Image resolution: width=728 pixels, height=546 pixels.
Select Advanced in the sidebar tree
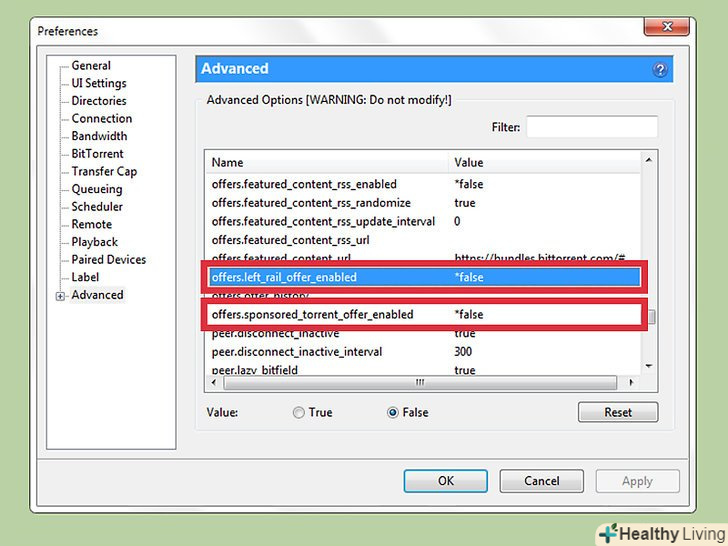tap(98, 295)
